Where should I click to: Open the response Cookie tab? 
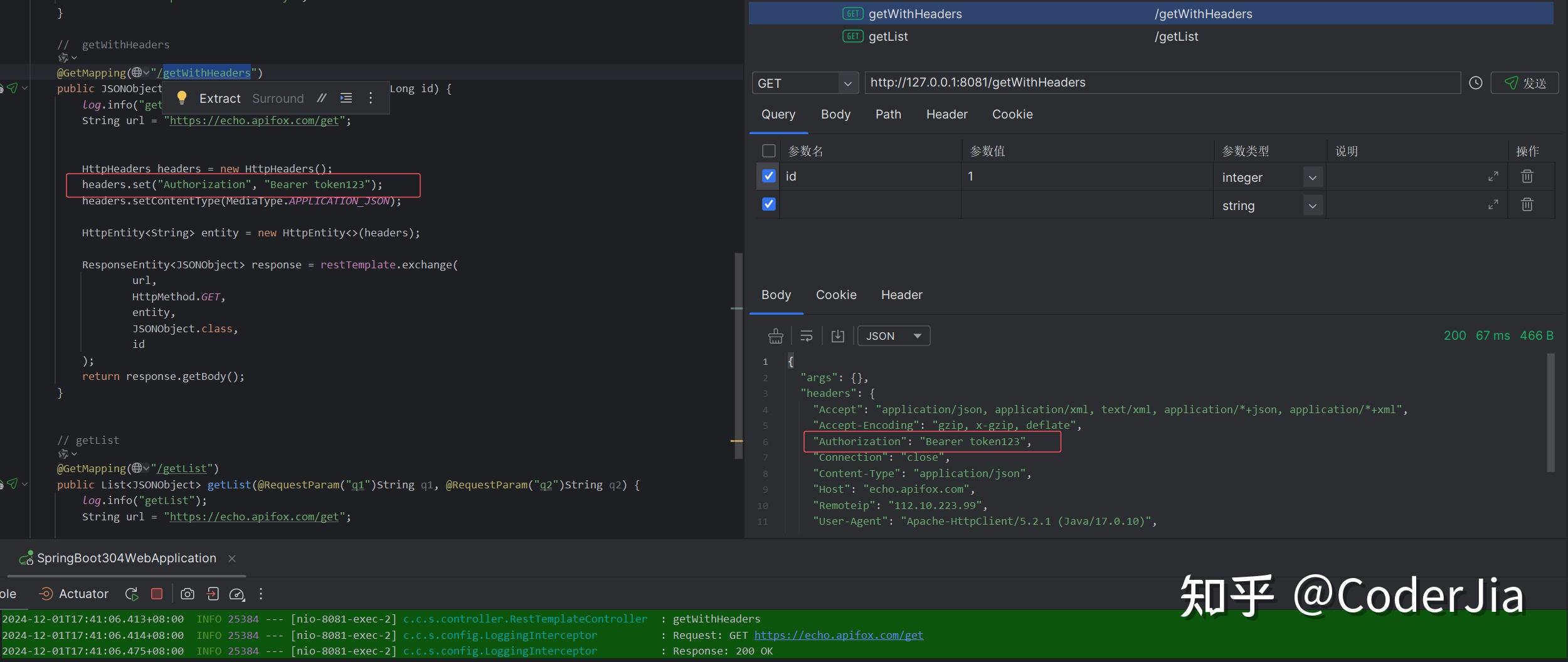point(835,295)
